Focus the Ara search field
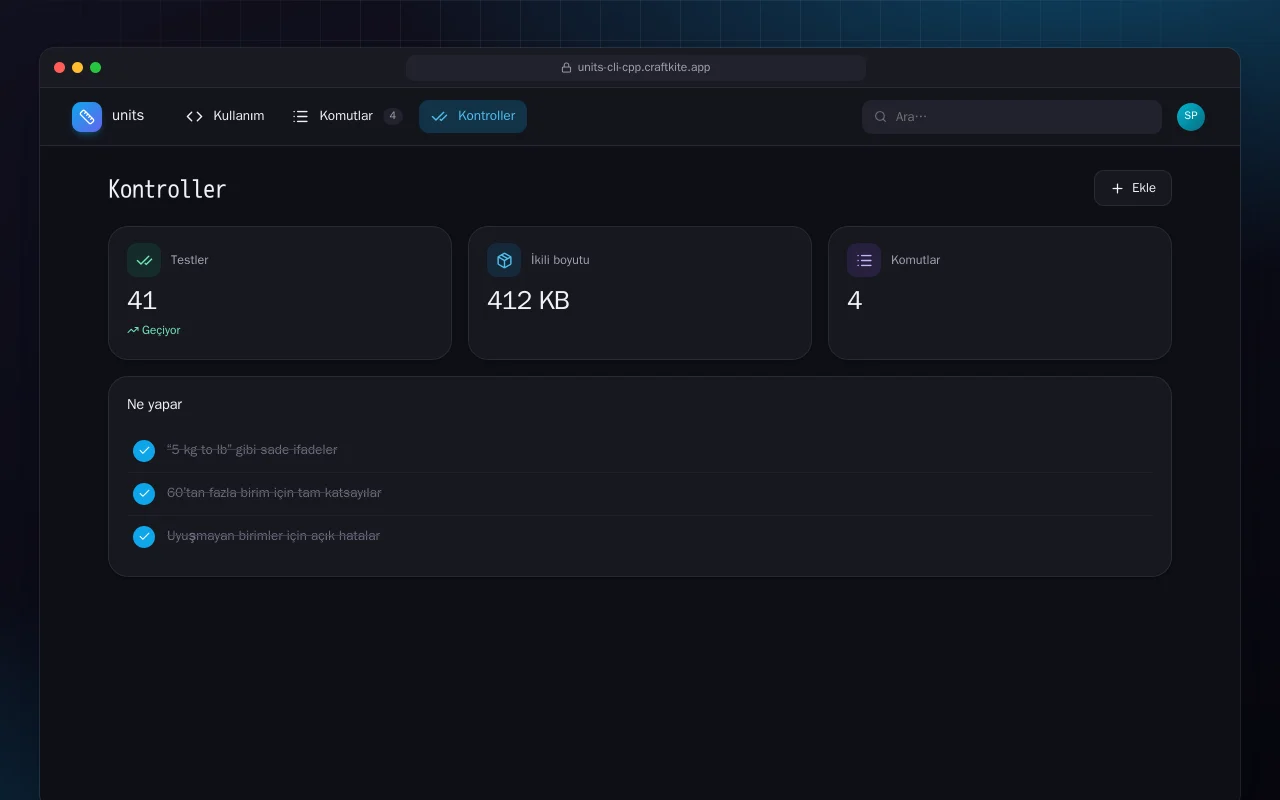Image resolution: width=1280 pixels, height=800 pixels. click(1012, 117)
